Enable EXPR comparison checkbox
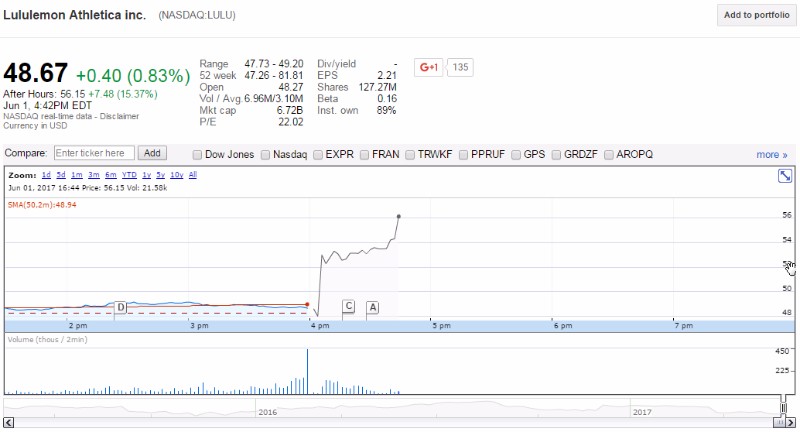Image resolution: width=800 pixels, height=432 pixels. coord(318,155)
